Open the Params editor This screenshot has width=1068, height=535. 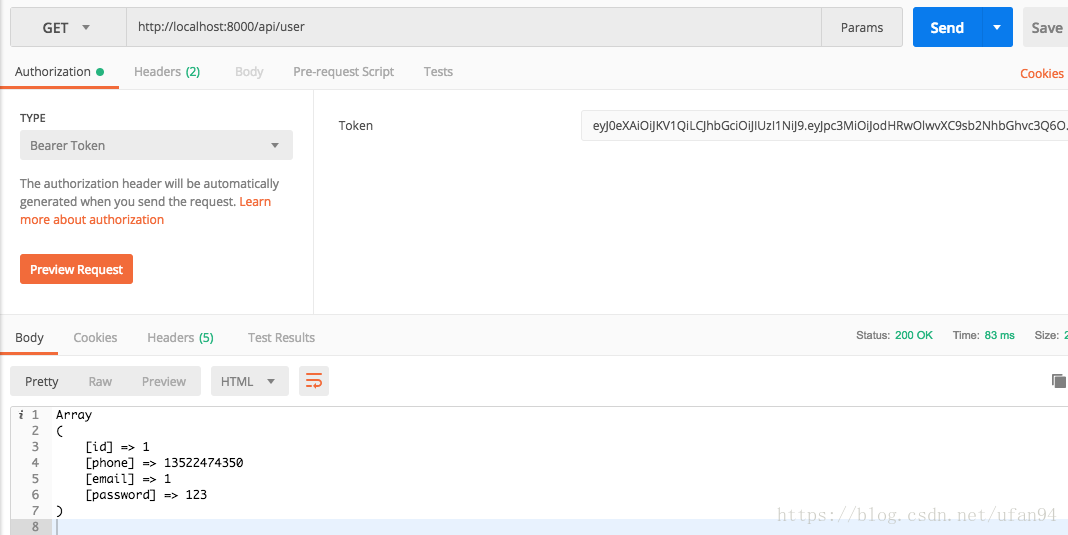tap(862, 27)
